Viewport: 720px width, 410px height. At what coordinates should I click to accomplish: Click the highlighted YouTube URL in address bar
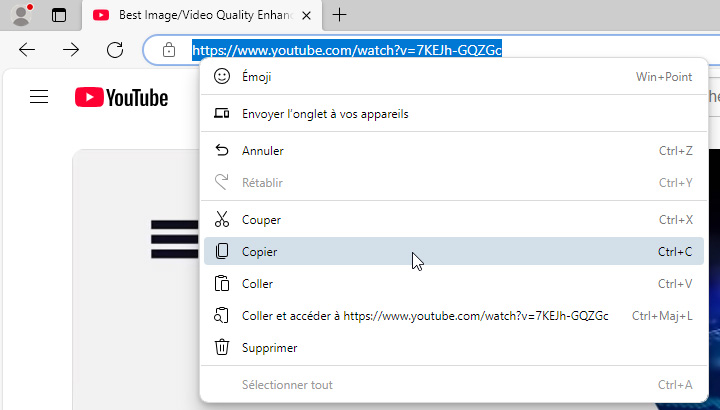347,50
